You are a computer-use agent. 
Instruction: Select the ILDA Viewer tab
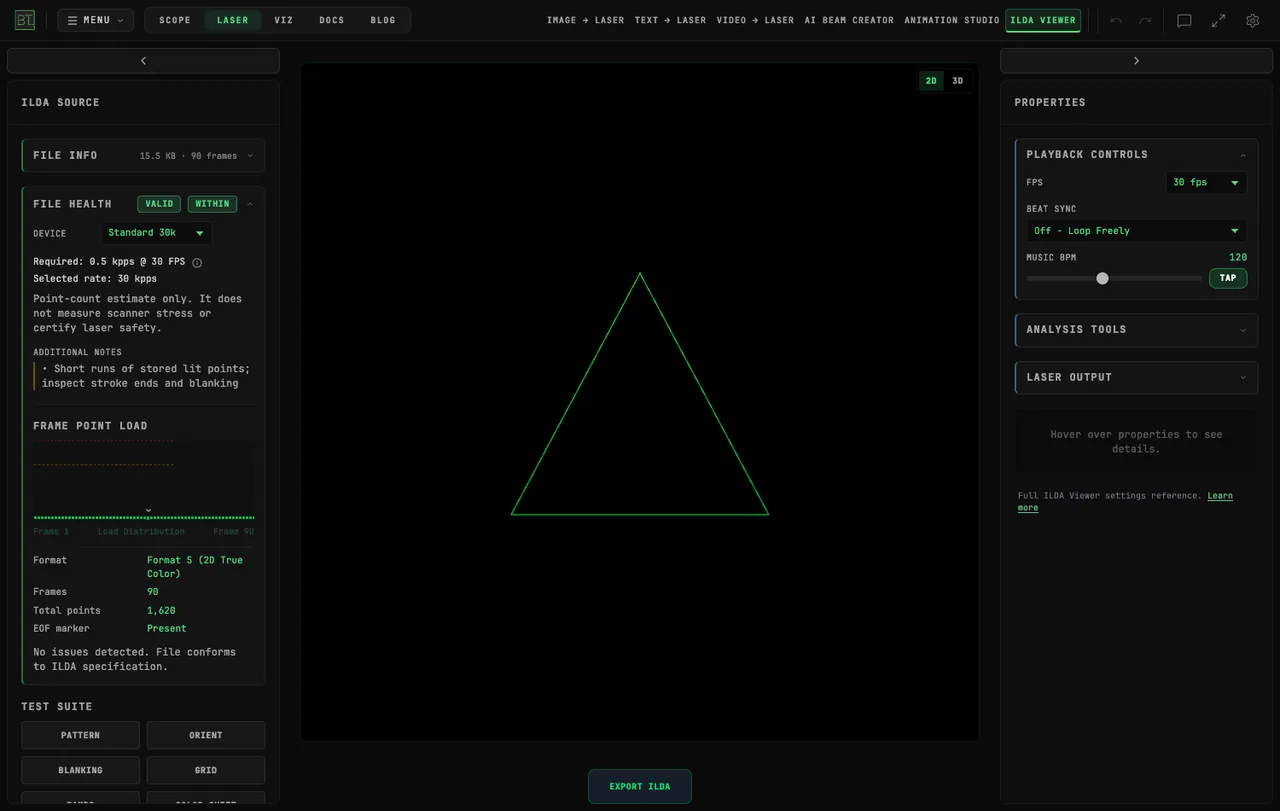click(1043, 20)
